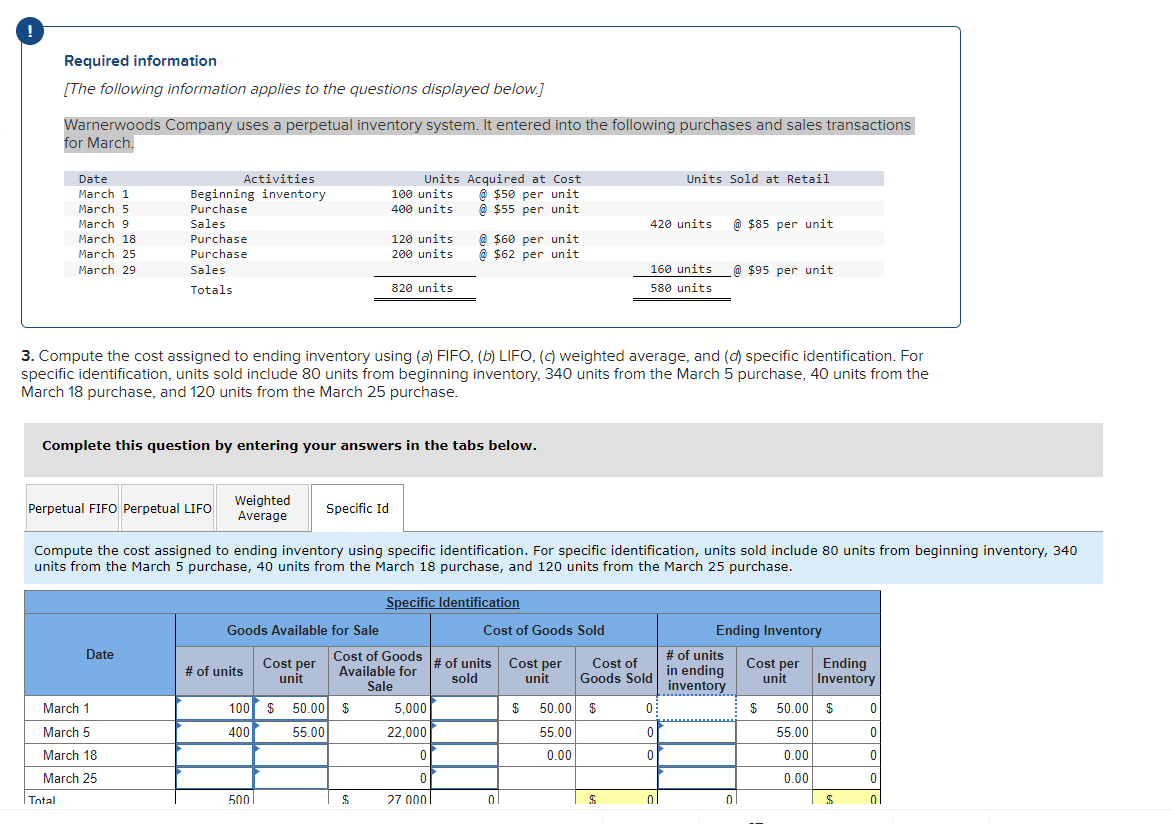Click March 1 number of units available field
Screen dimensions: 1172x824
click(215, 708)
